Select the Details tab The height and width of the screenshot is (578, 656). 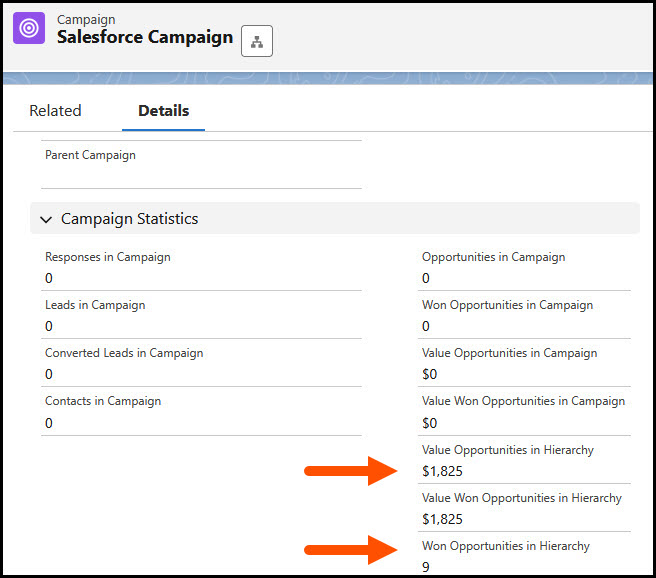click(164, 111)
